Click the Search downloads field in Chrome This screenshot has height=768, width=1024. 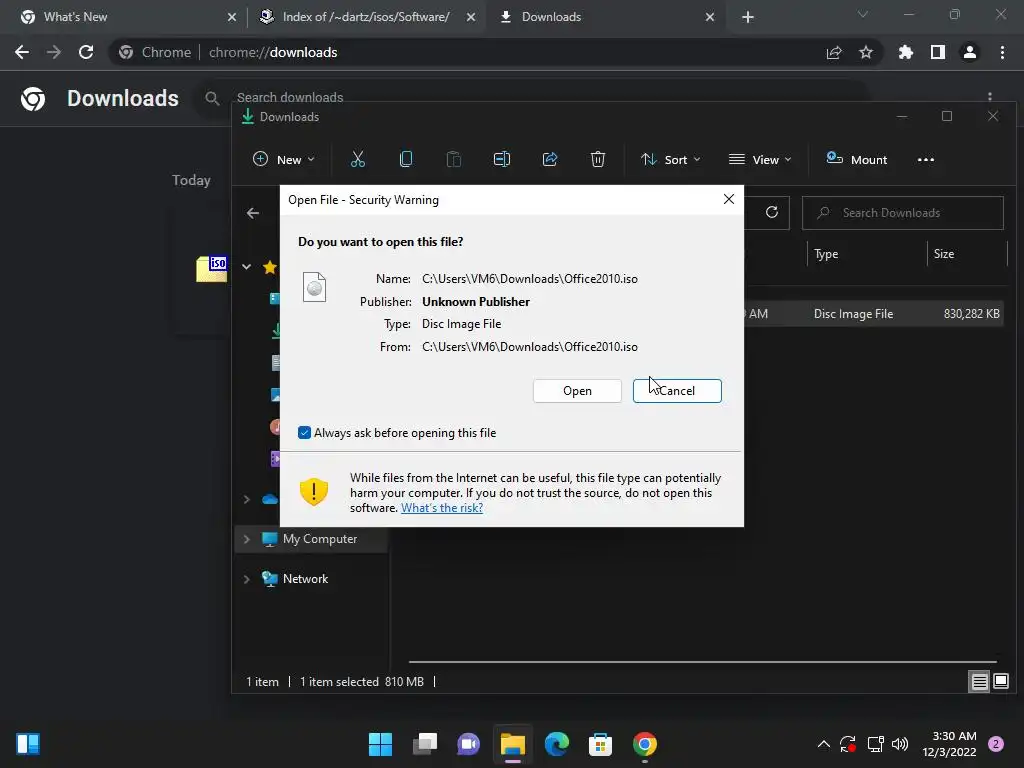290,97
